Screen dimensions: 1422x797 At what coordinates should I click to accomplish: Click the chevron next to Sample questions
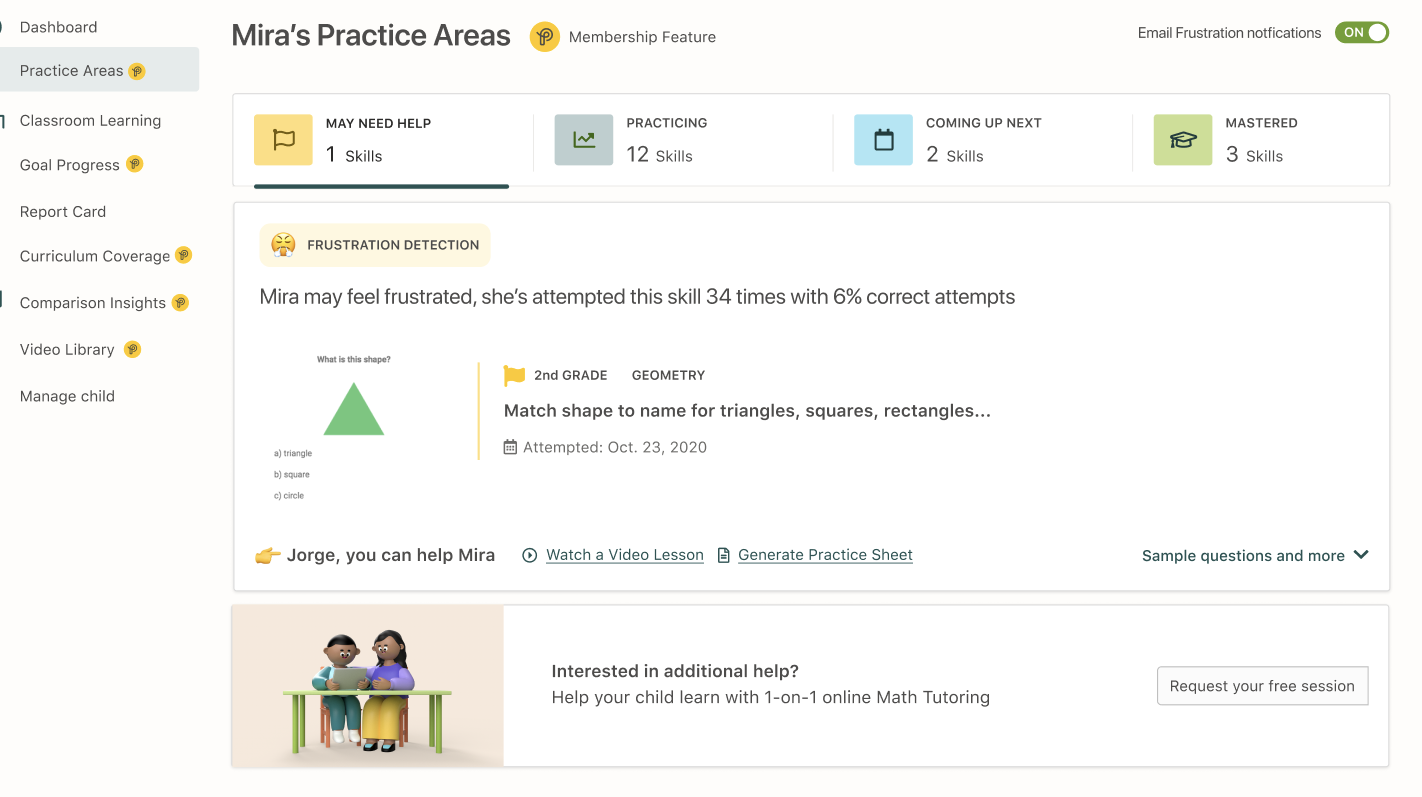pos(1361,555)
